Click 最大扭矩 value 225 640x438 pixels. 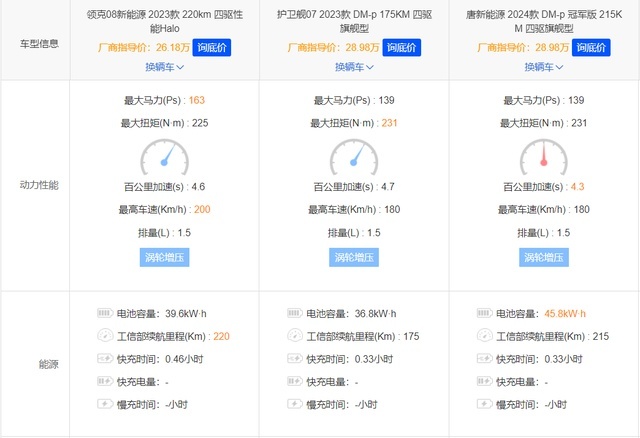(200, 123)
